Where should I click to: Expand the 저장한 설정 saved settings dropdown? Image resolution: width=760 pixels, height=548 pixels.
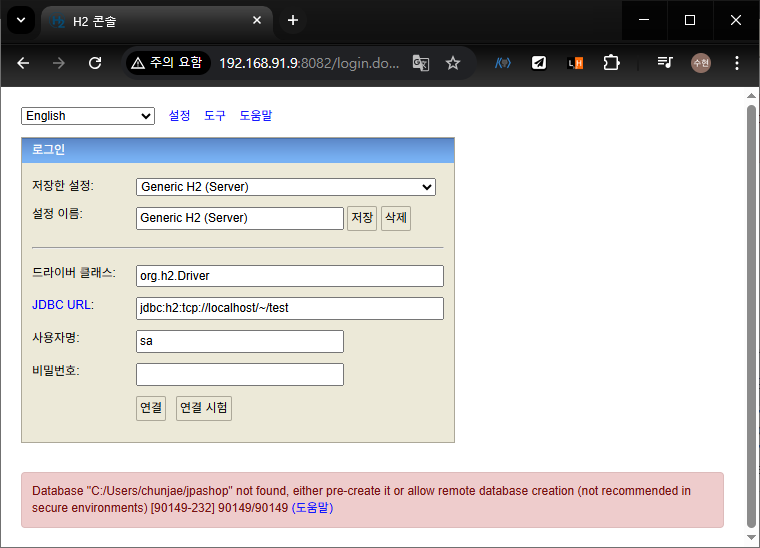click(286, 187)
